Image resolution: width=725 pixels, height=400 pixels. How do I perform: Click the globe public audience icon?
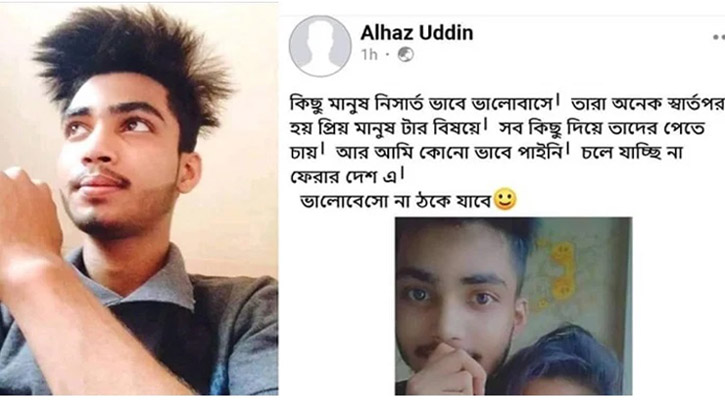[x=406, y=55]
